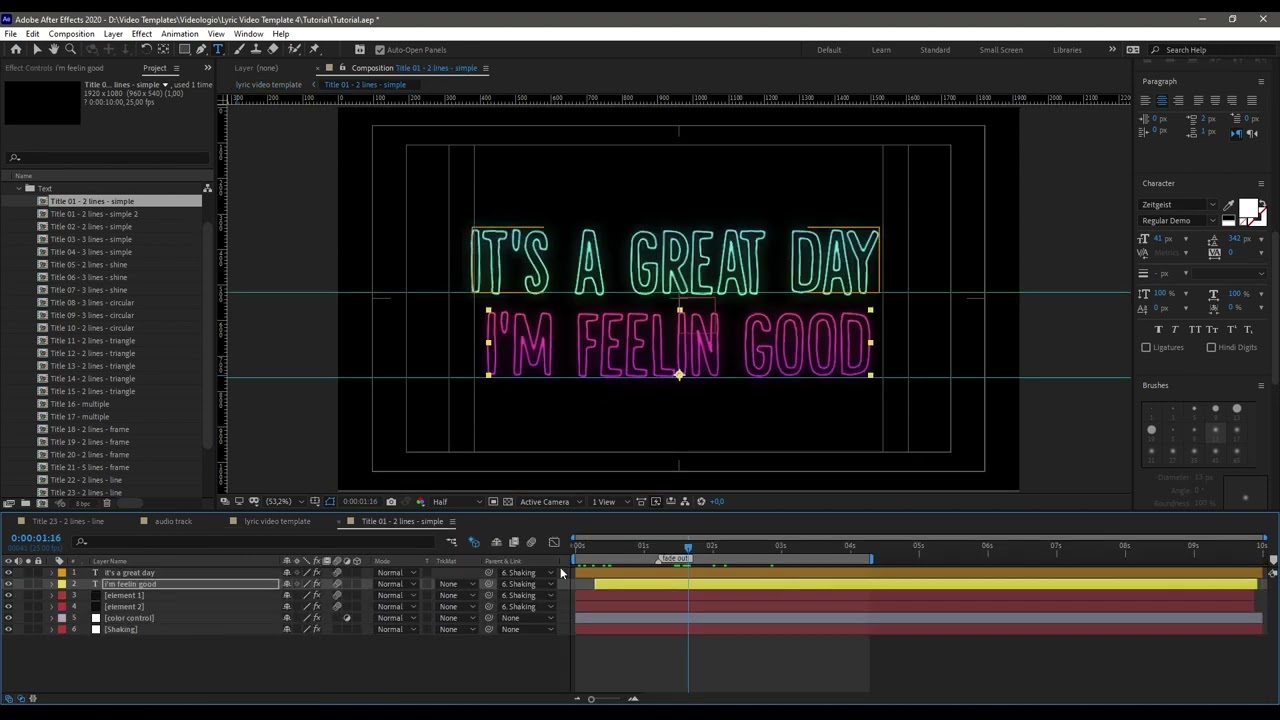Expand the [Shaking] layer properties
This screenshot has height=720, width=1280.
pos(52,630)
